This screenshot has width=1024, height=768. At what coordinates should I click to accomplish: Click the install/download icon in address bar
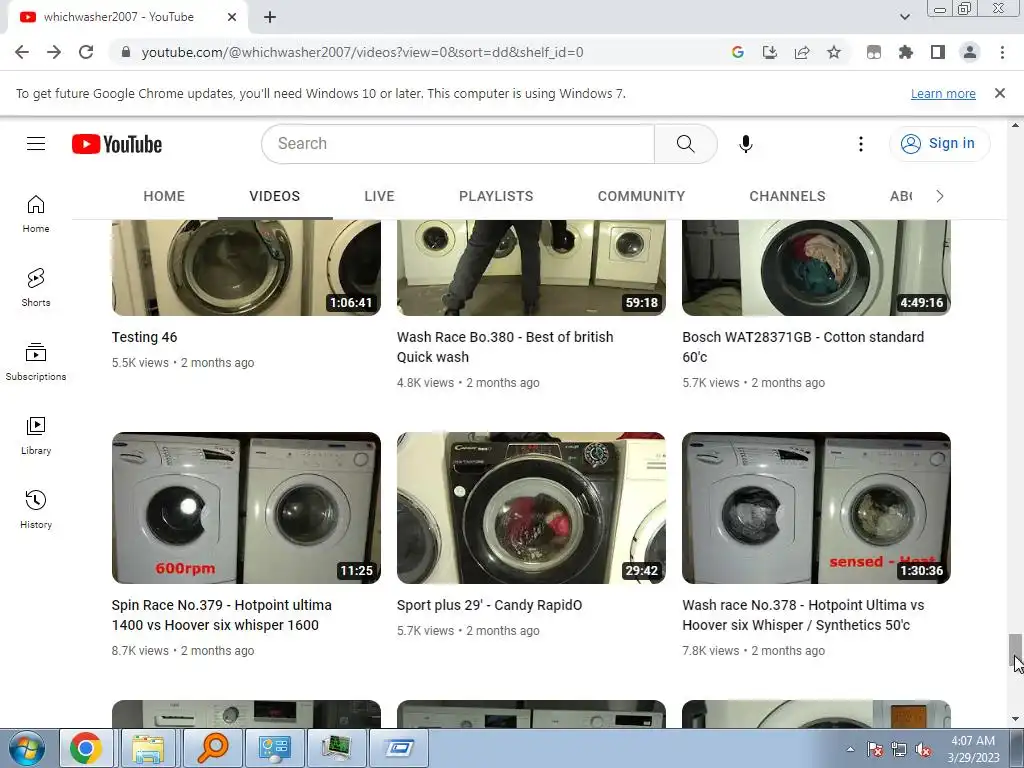[x=770, y=52]
